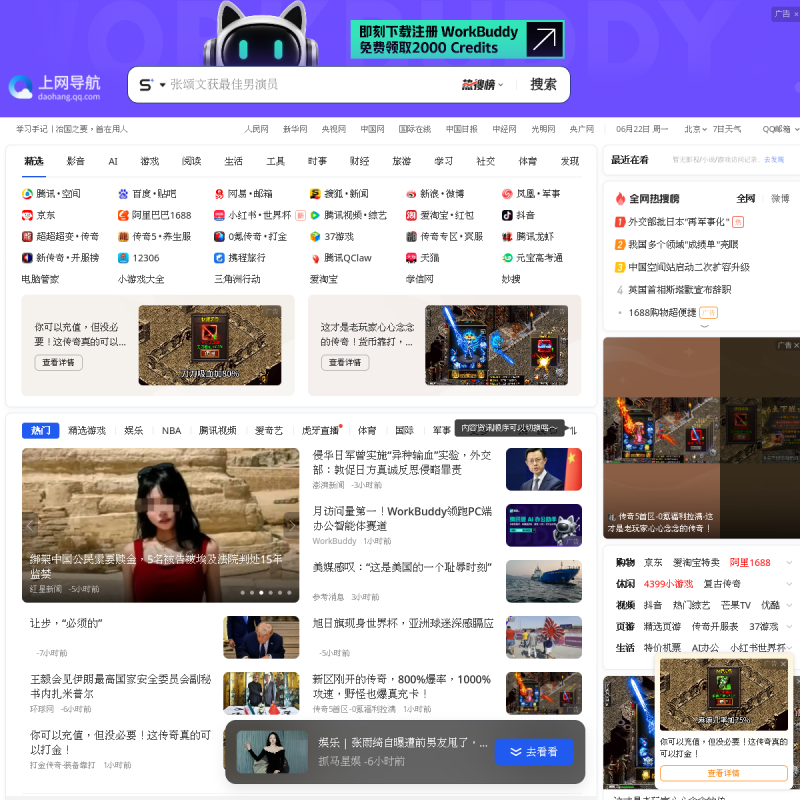This screenshot has width=800, height=800.
Task: Switch hot search list to 全网
Action: (x=745, y=198)
